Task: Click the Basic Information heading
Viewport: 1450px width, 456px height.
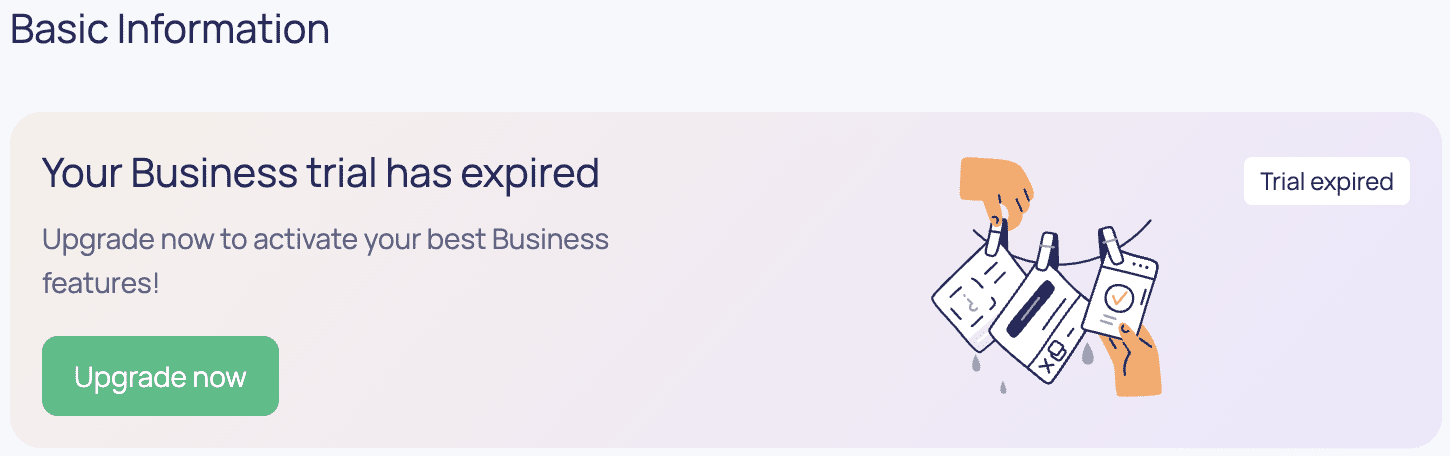Action: pos(170,29)
